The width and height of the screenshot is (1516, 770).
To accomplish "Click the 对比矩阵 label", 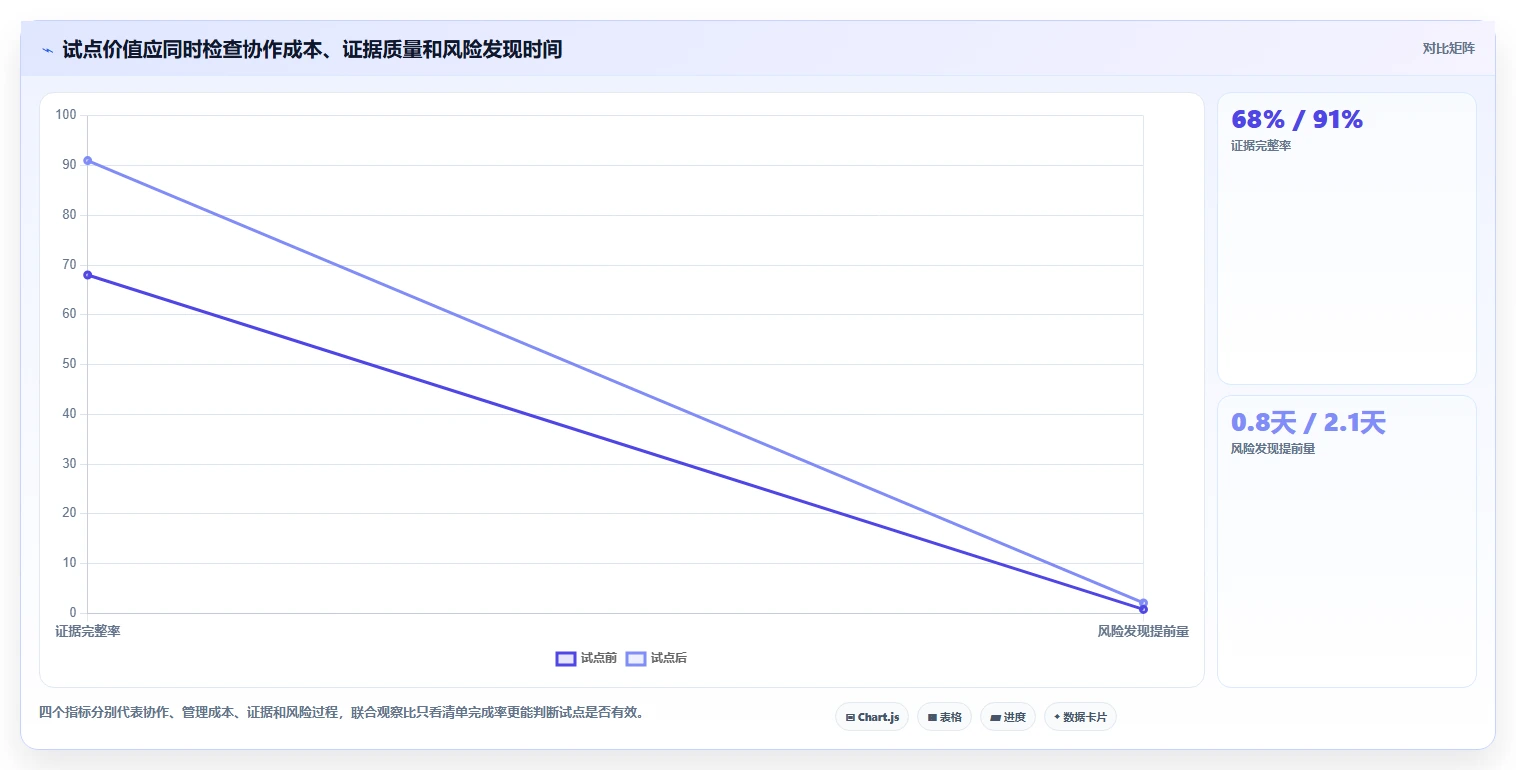I will (1448, 48).
